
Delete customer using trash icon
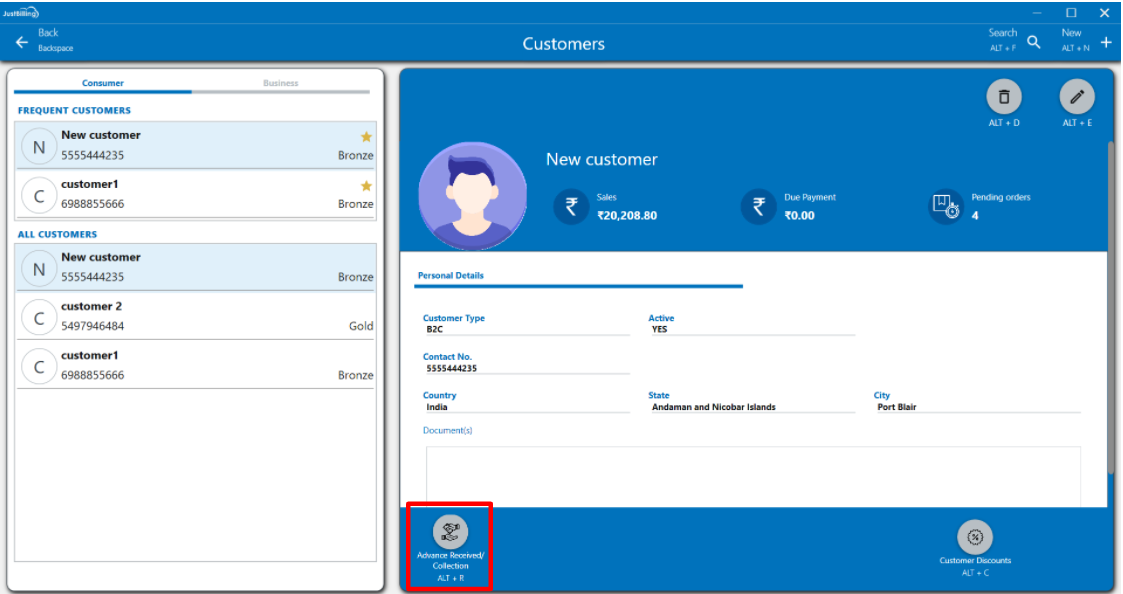(x=1004, y=97)
